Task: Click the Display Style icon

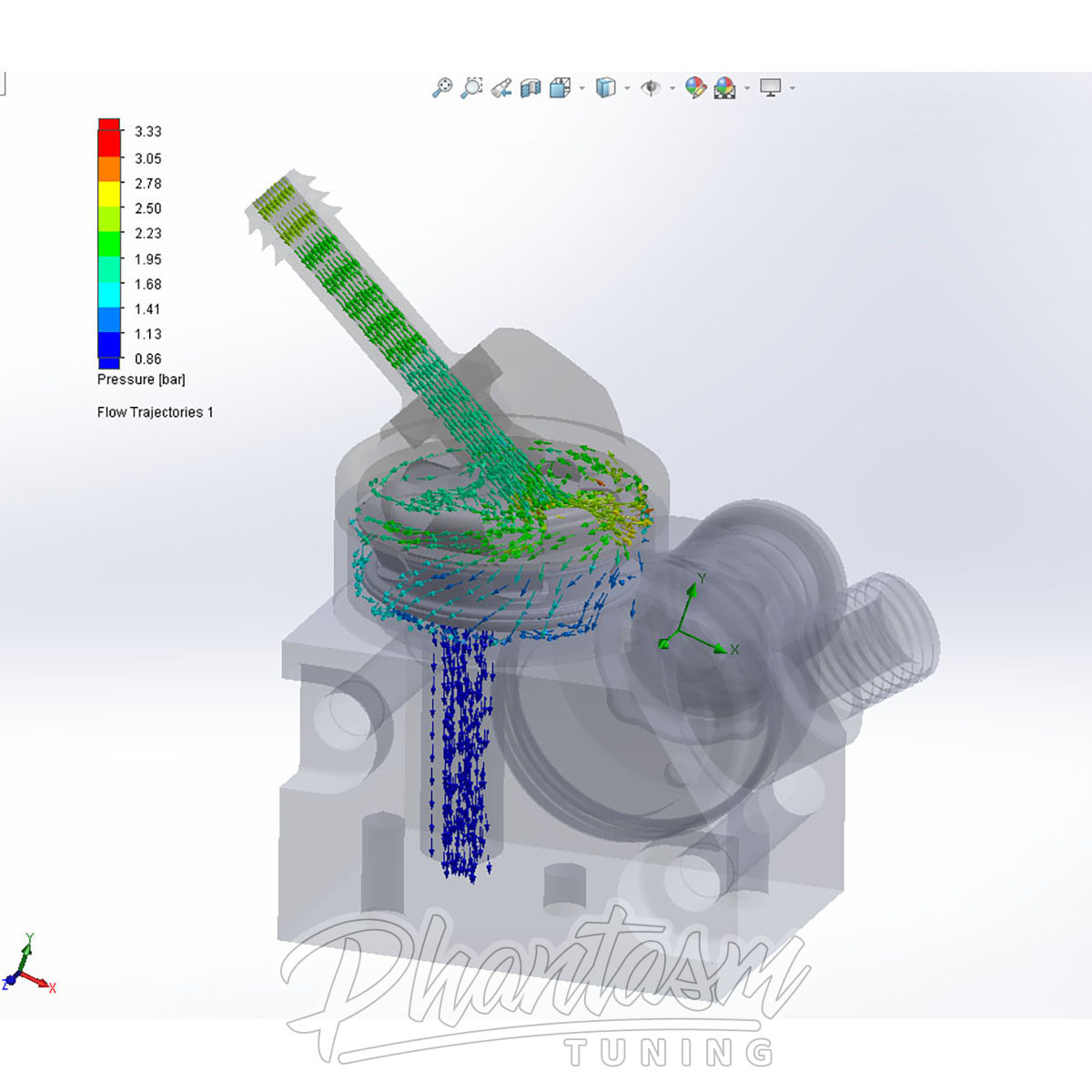Action: [x=605, y=88]
